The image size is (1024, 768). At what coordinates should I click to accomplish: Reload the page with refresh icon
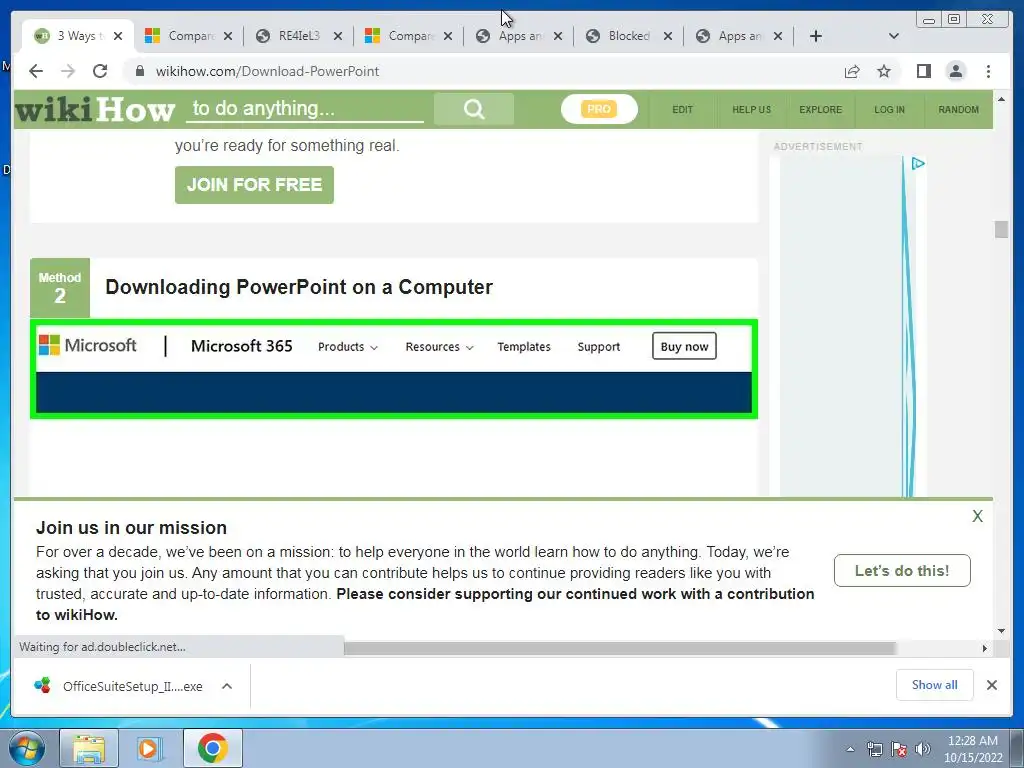click(x=100, y=71)
